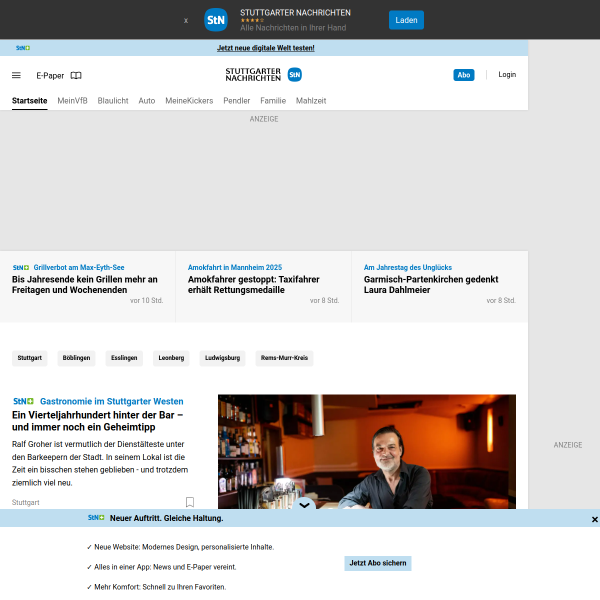Click the StN app icon in the top banner
600x600 pixels.
point(216,20)
